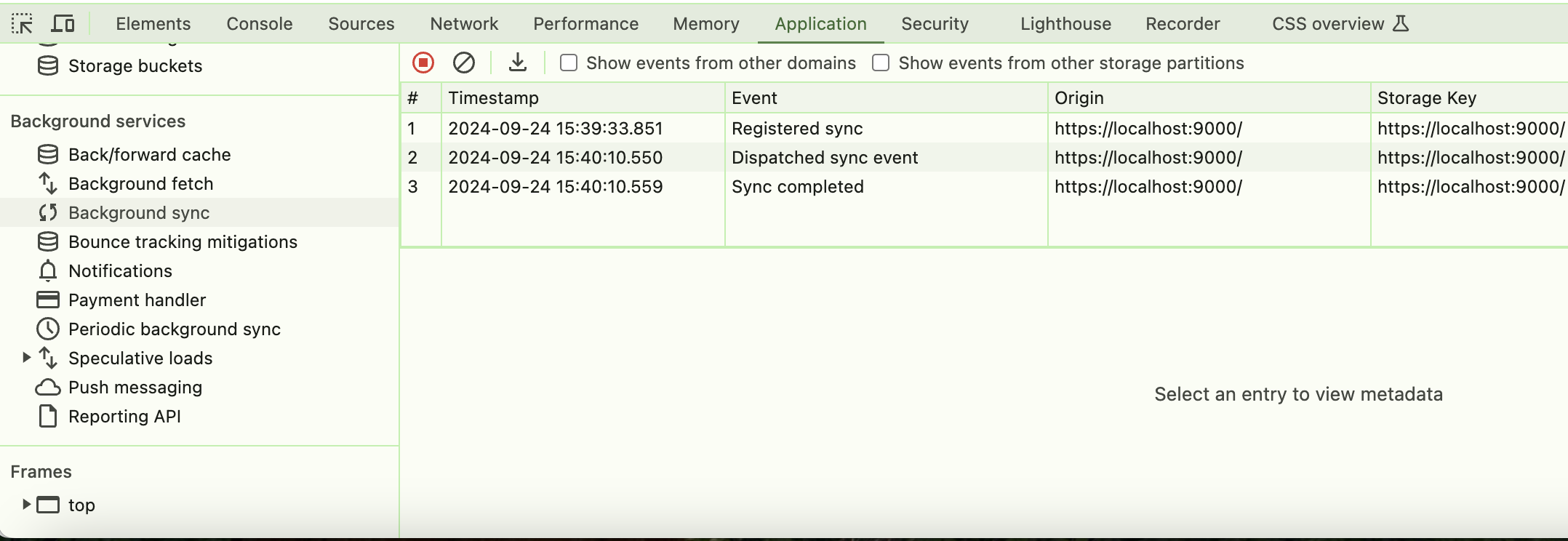Click the Background sync icon
Viewport: 1568px width, 541px height.
click(x=48, y=213)
